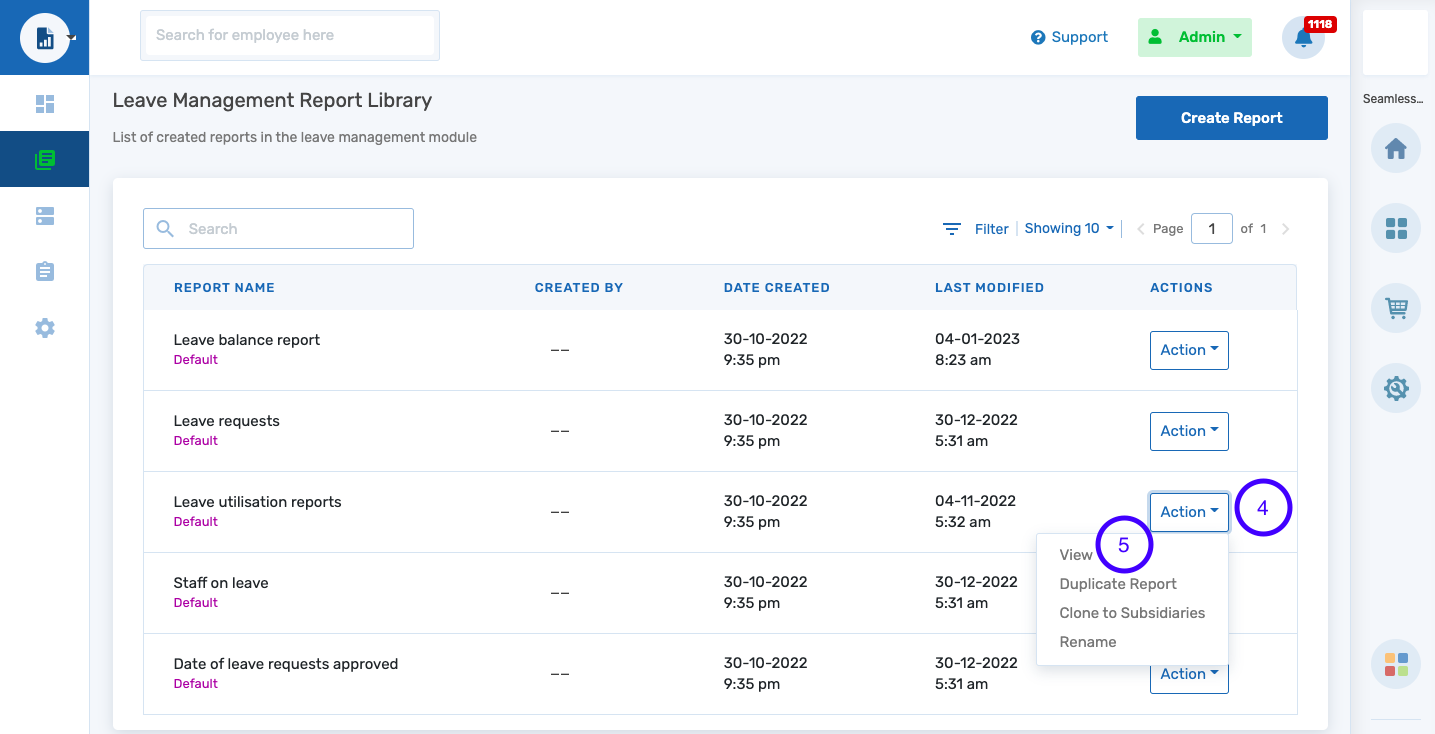Expand the Action dropdown for Leave balance report
1435x734 pixels.
[x=1189, y=350]
